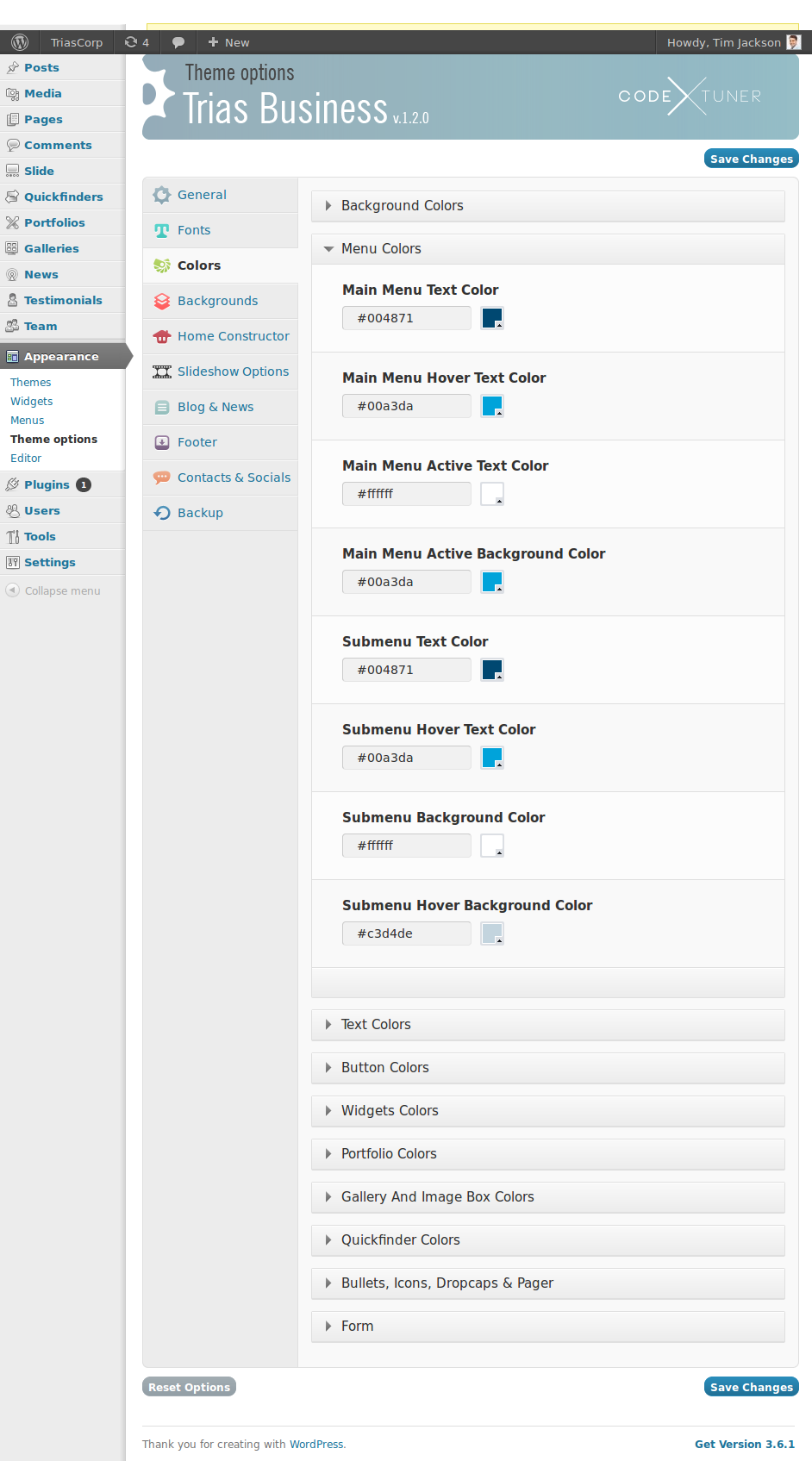
Task: Click the Pages sidebar icon
Action: point(13,119)
